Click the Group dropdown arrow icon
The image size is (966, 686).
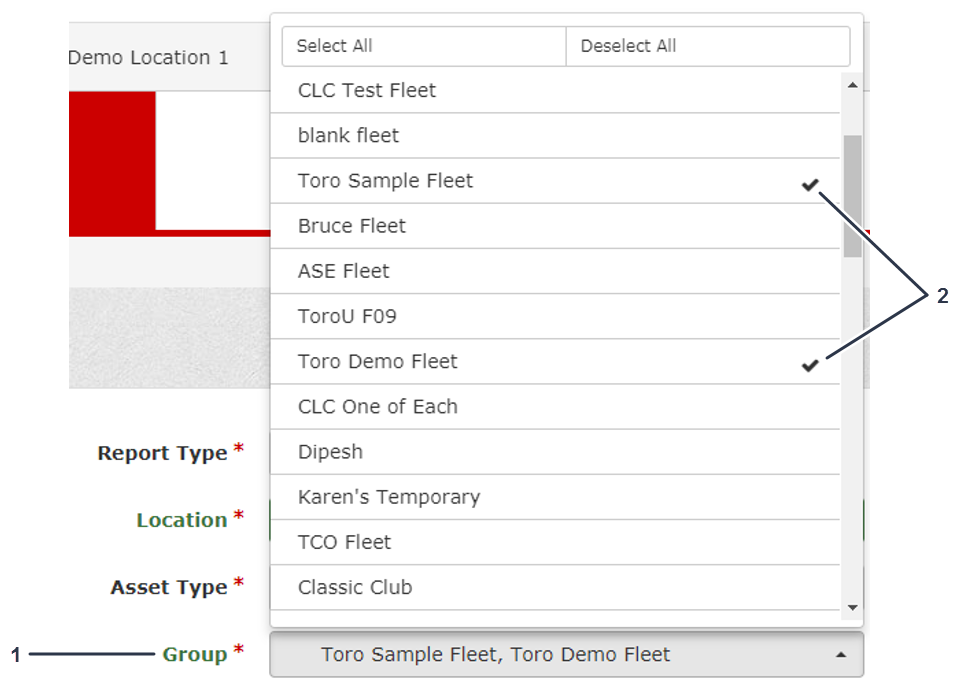[841, 655]
